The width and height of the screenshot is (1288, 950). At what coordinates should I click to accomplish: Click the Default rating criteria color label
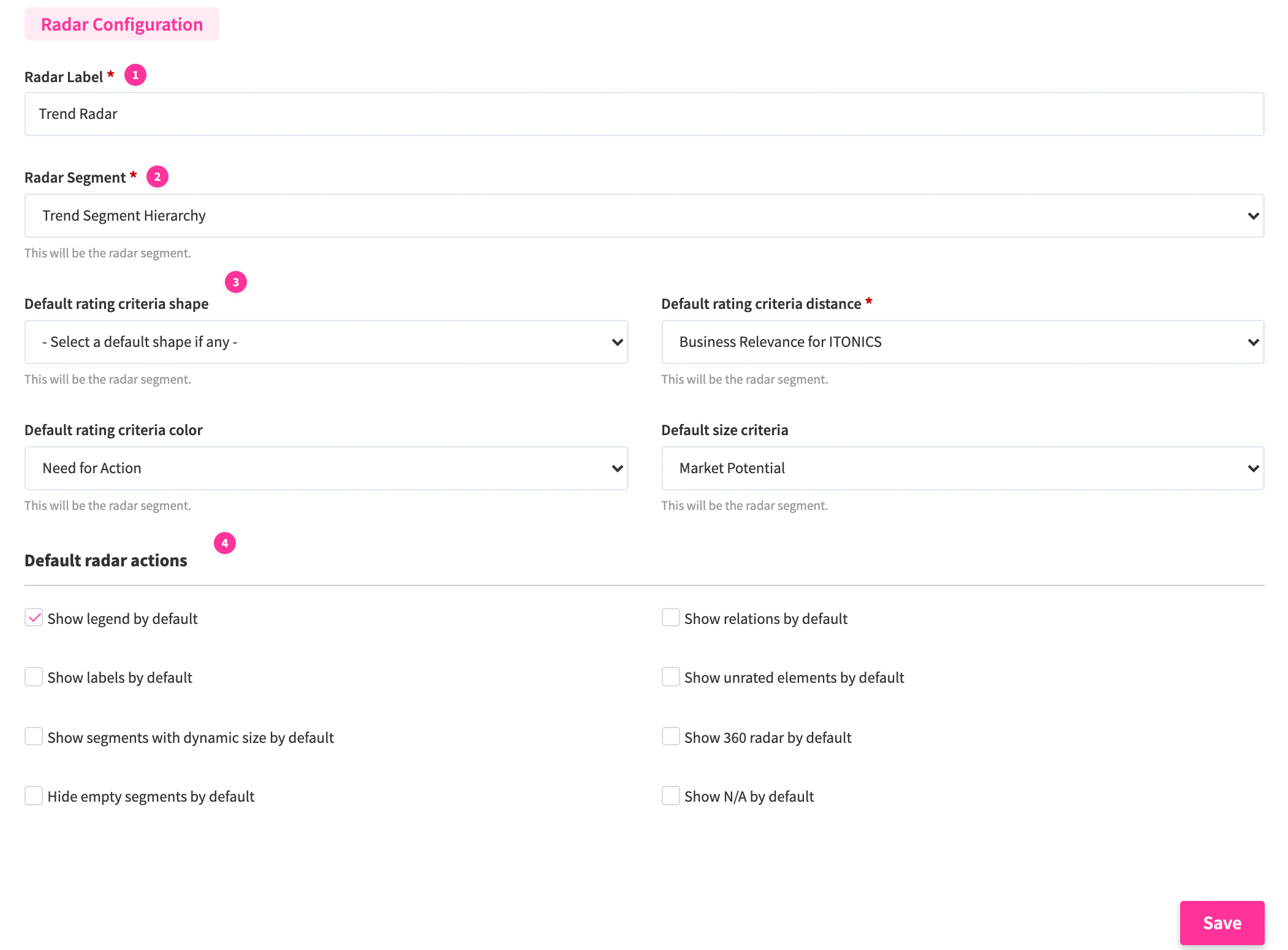pos(113,430)
